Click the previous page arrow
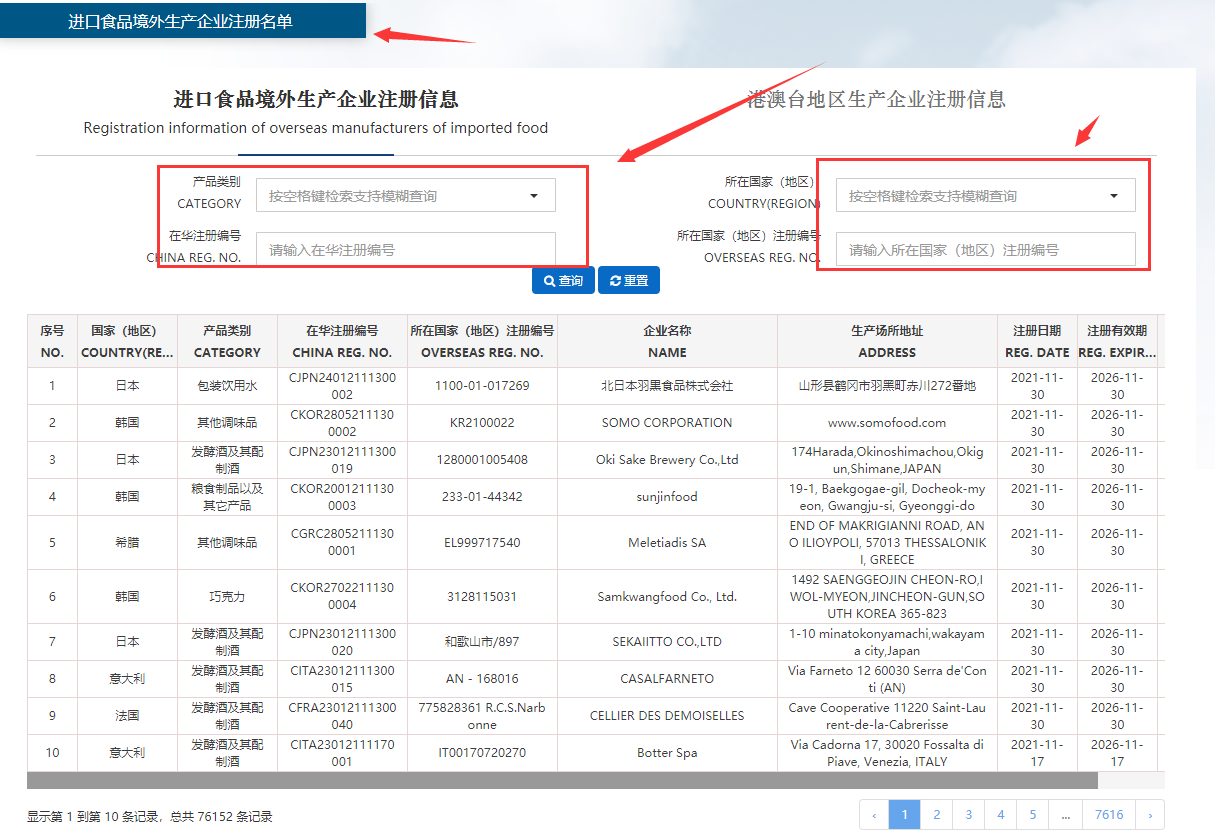Image resolution: width=1215 pixels, height=839 pixels. (x=874, y=815)
